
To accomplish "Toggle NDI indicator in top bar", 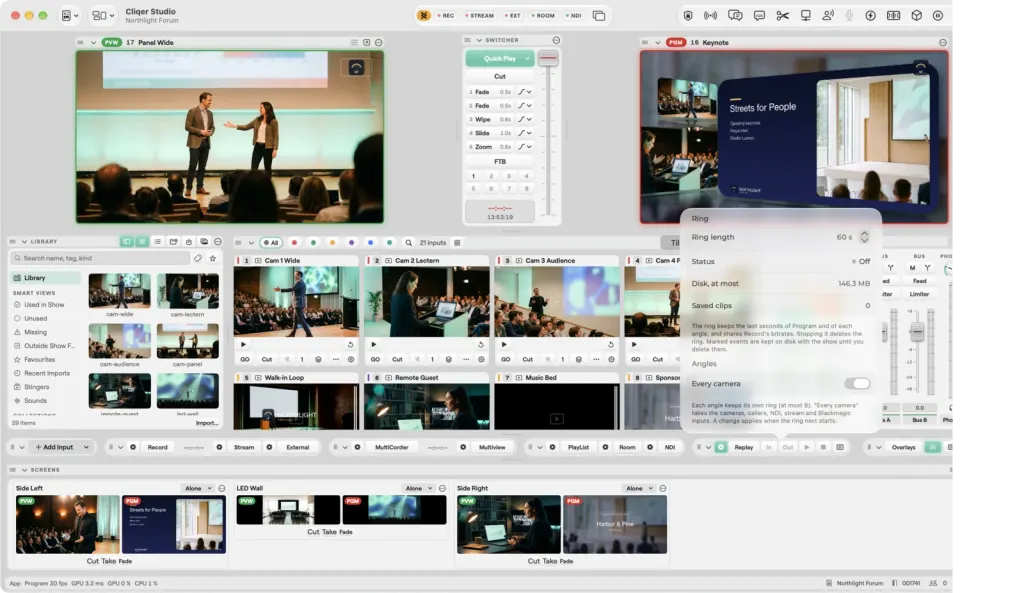I will tap(573, 16).
